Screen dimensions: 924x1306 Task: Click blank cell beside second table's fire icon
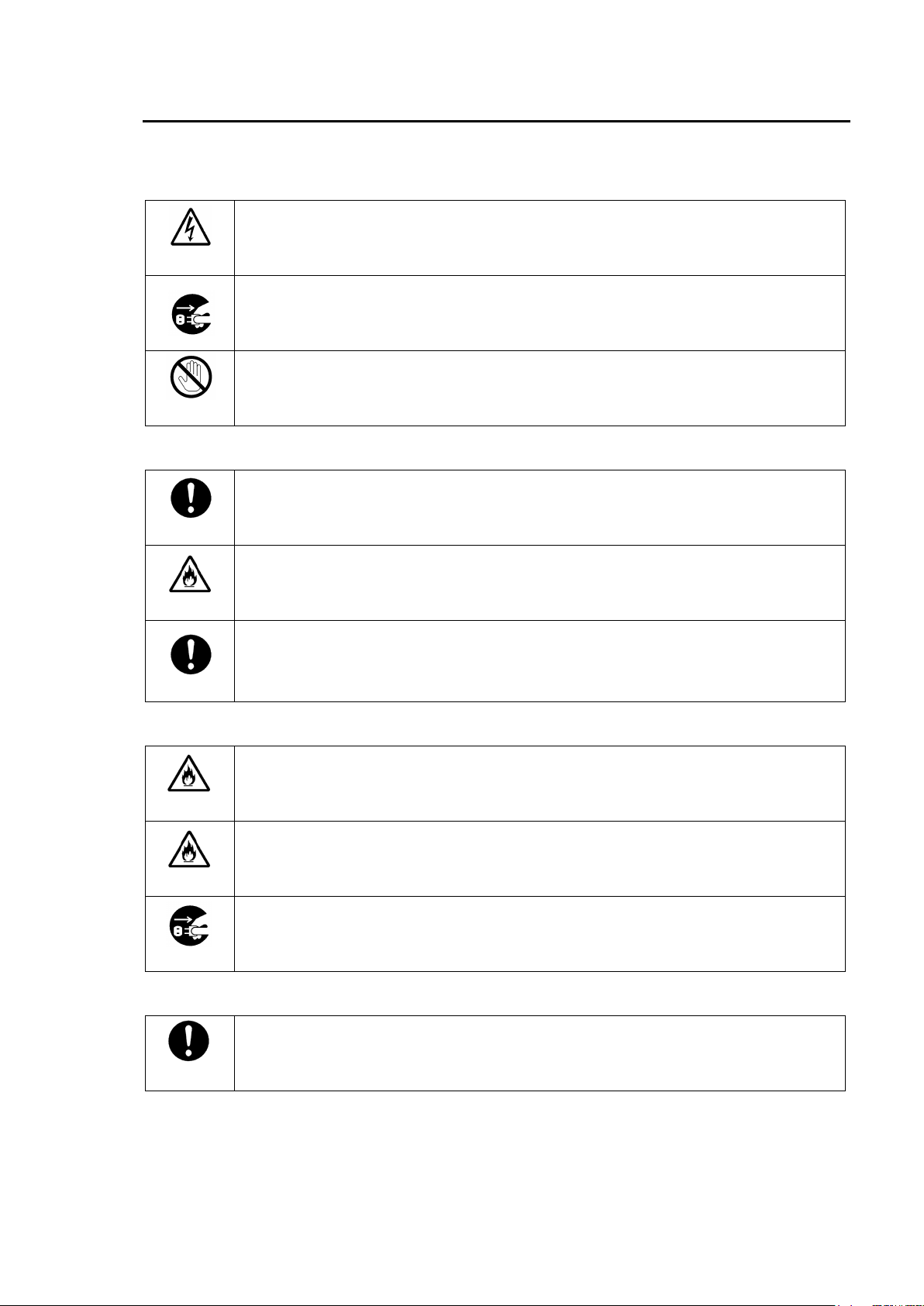(x=539, y=583)
